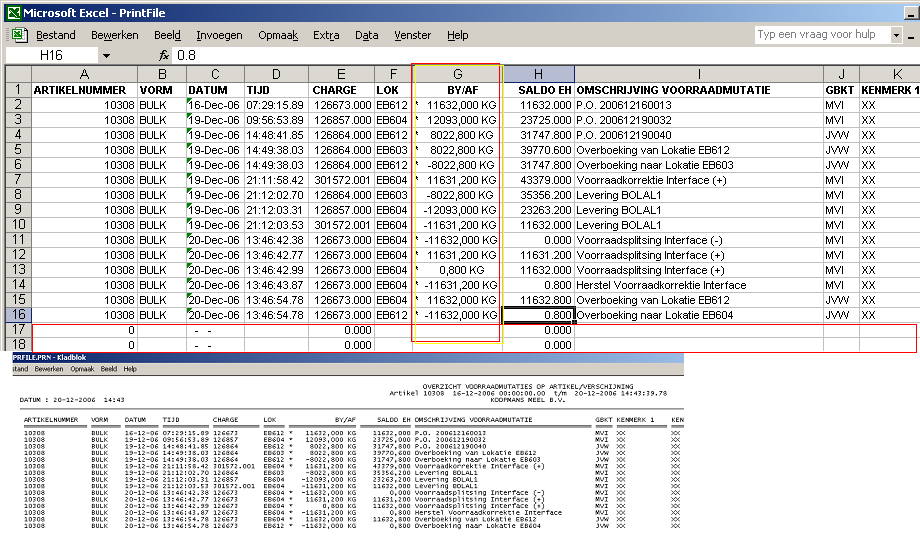
Task: Open the Help menu in Excel
Action: coord(458,35)
